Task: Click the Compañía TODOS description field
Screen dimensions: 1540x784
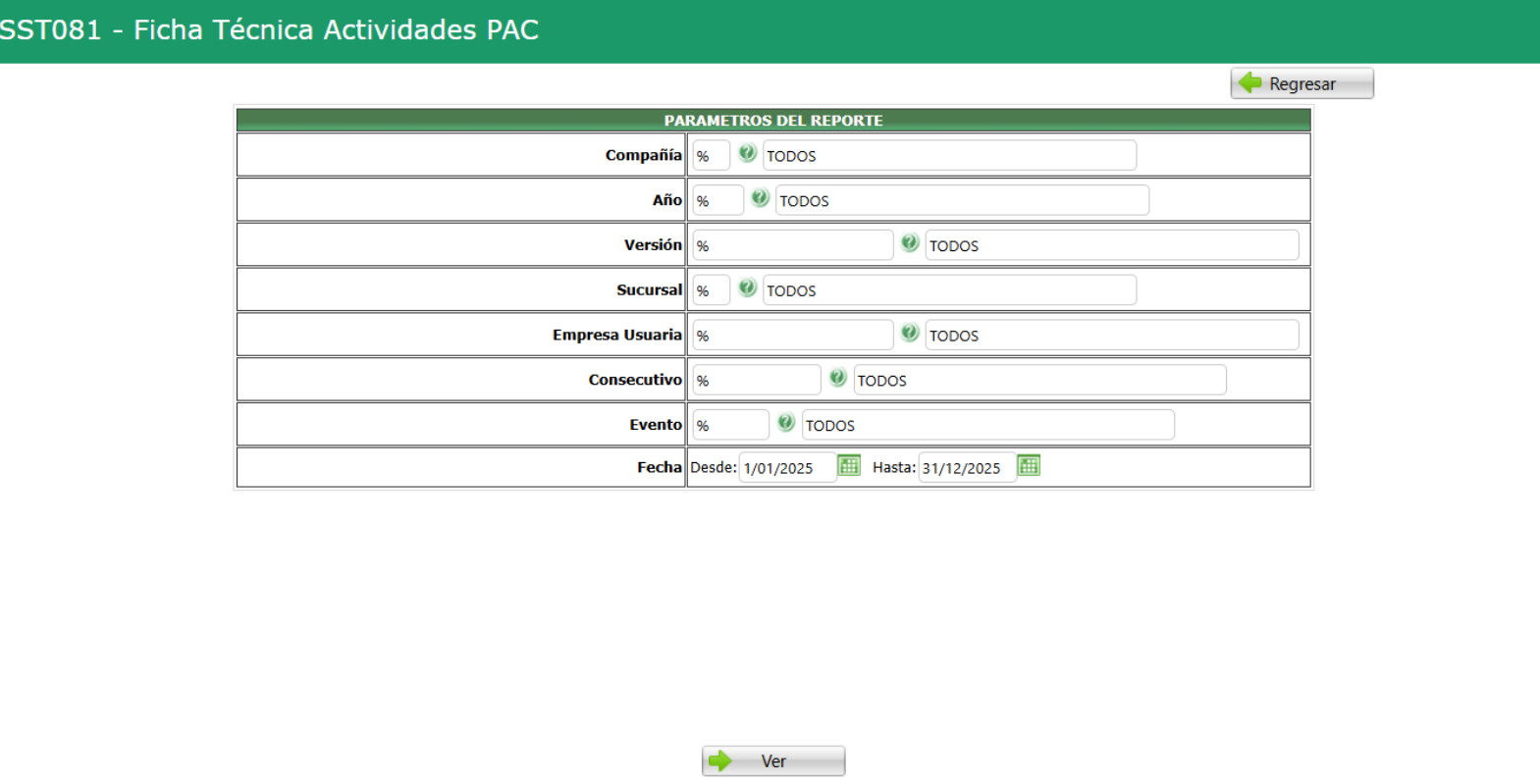Action: click(x=949, y=155)
